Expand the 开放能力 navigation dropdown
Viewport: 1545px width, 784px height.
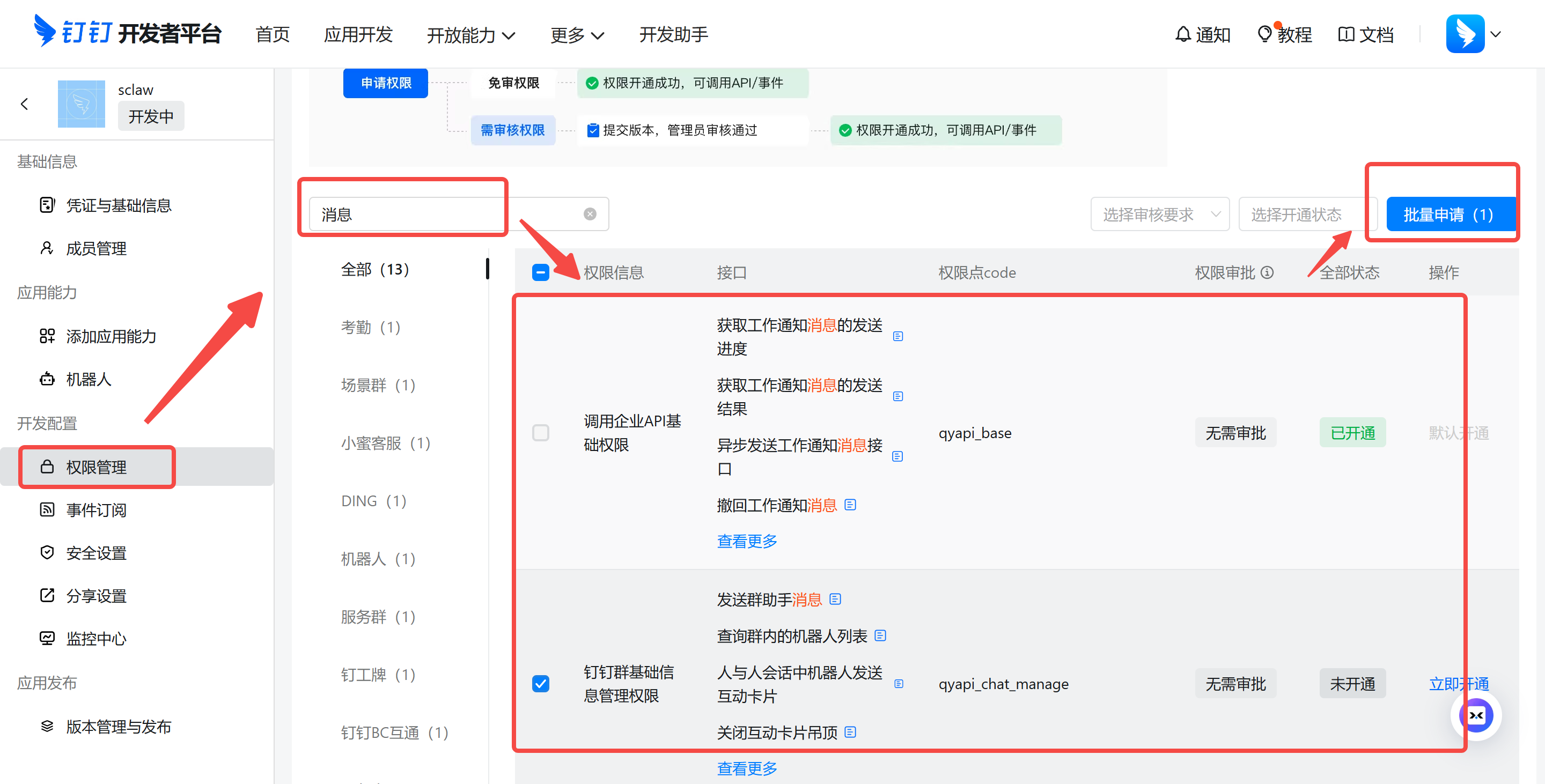[x=471, y=35]
